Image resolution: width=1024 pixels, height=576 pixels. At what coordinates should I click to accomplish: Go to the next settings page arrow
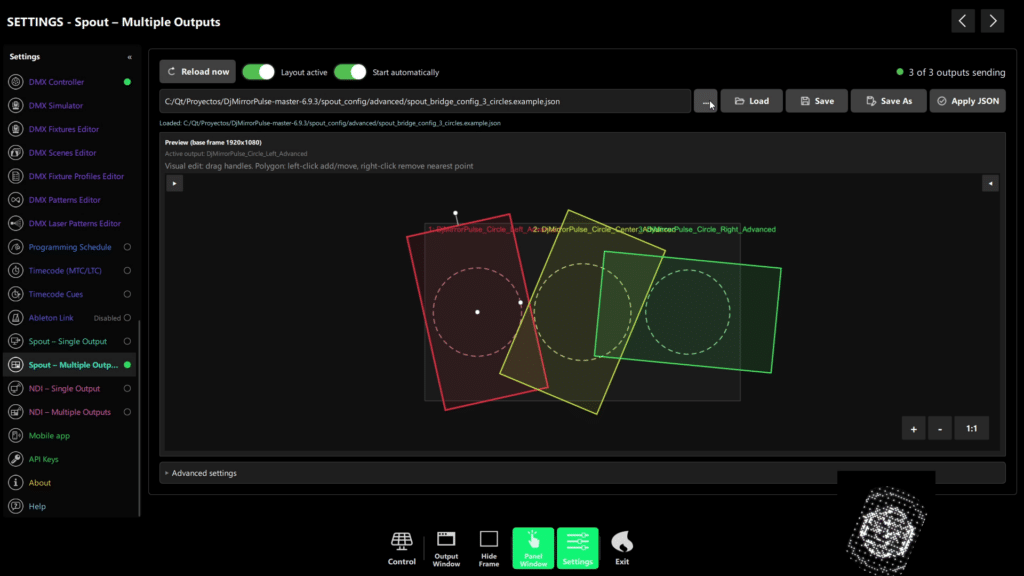click(x=993, y=21)
